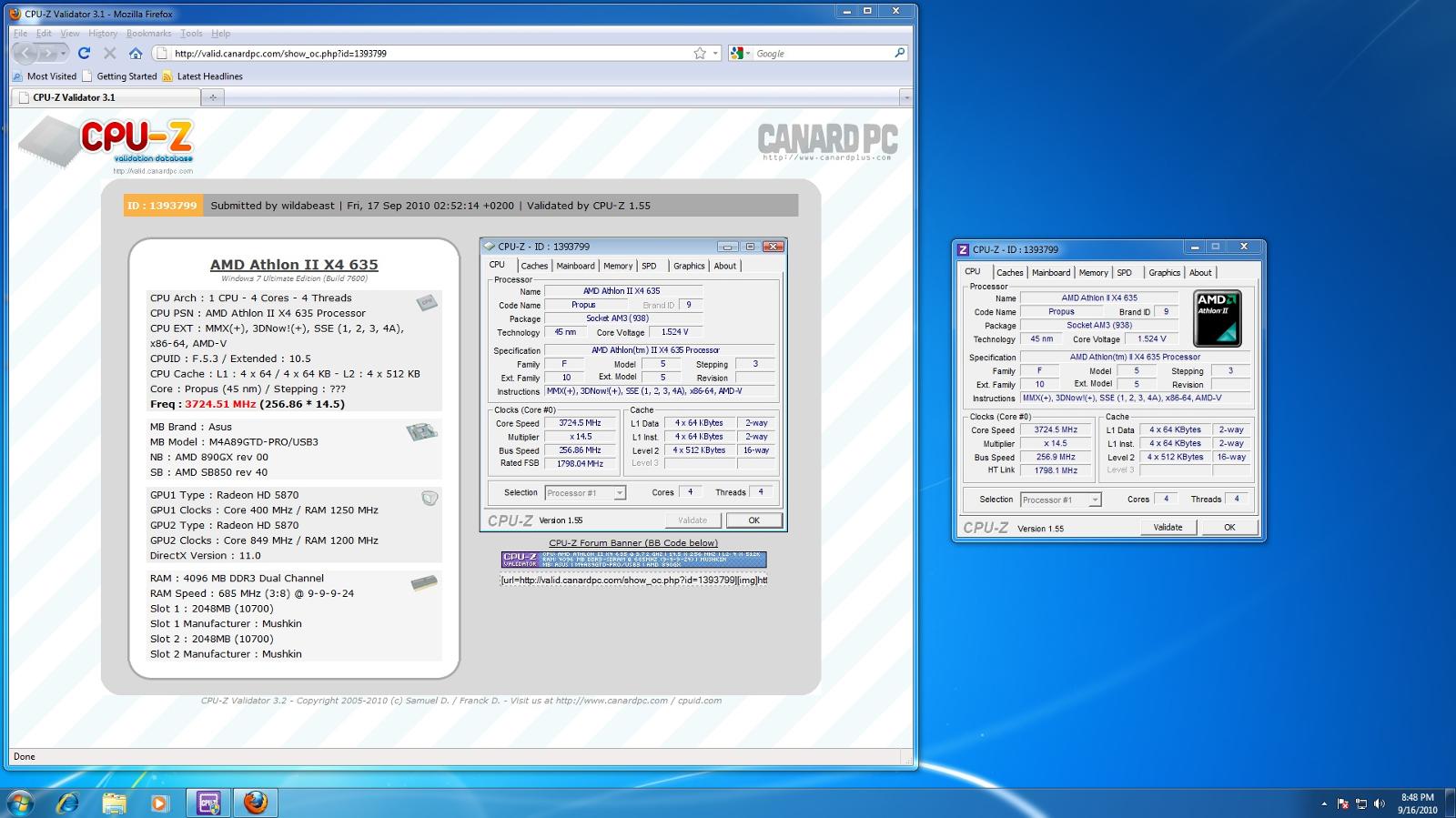Open a new tab with the plus button
Screen dimensions: 1456x818
pyautogui.click(x=212, y=97)
